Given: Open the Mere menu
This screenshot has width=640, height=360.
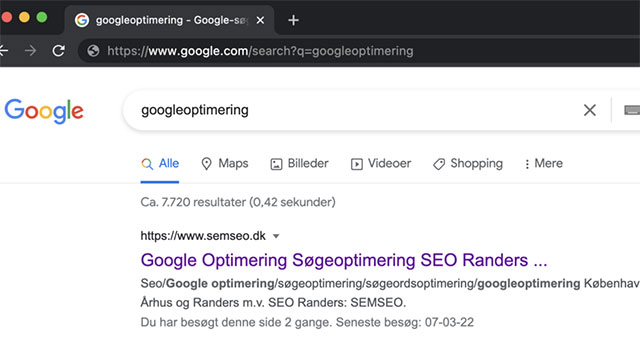Looking at the screenshot, I should 544,163.
